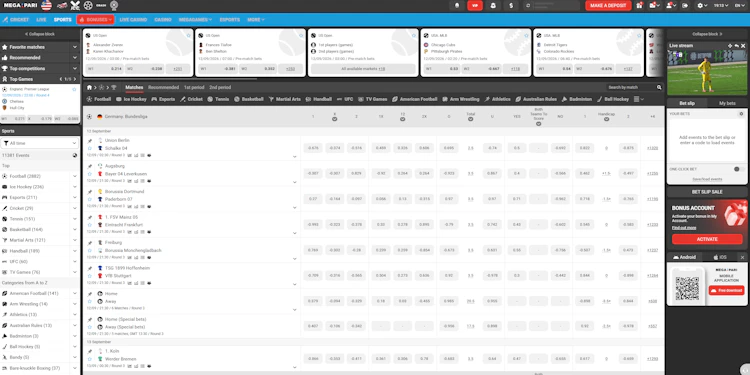Viewport: 750px width, 375px height.
Task: Collapse the left sidebar block
Action: (x=40, y=34)
